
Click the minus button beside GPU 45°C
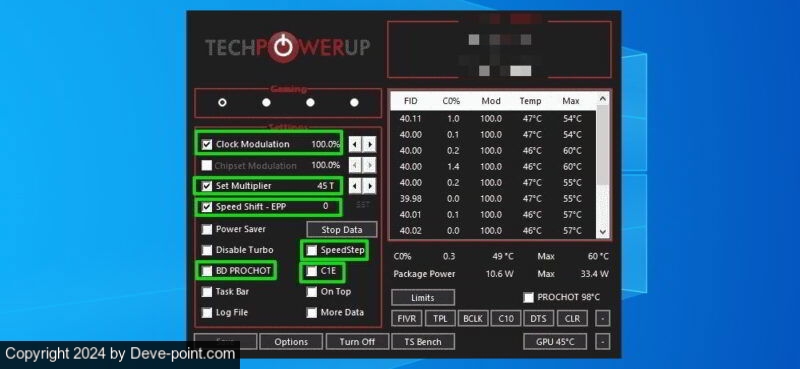pyautogui.click(x=603, y=341)
